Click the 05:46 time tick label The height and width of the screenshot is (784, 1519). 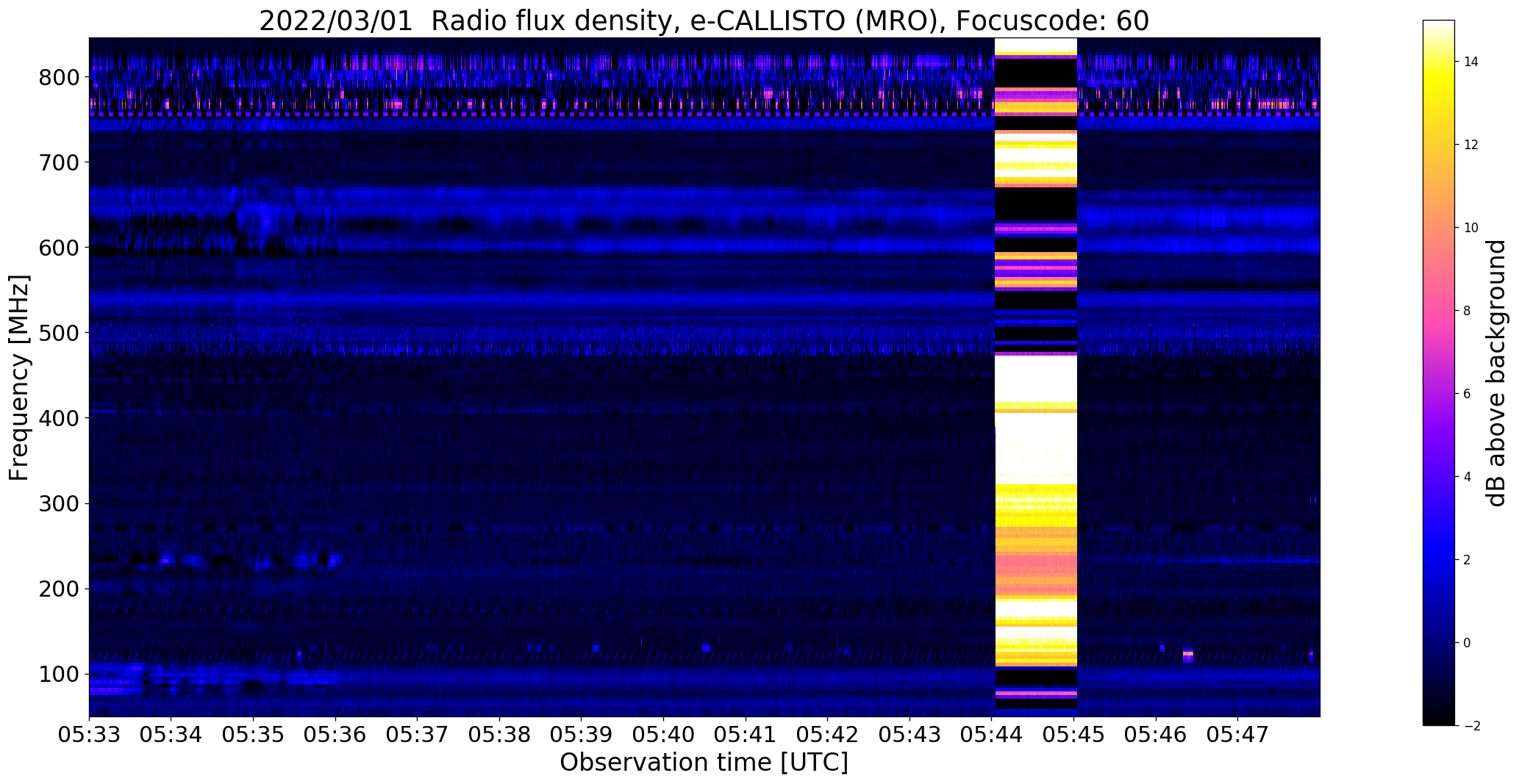click(1157, 734)
